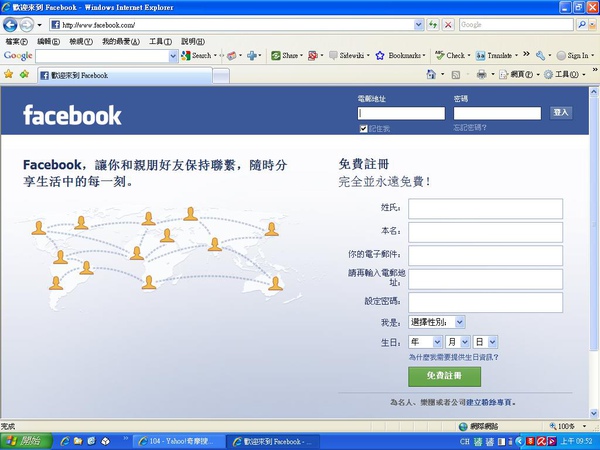Image resolution: width=600 pixels, height=450 pixels.
Task: Click the 姓氏 last name field
Action: click(x=485, y=209)
